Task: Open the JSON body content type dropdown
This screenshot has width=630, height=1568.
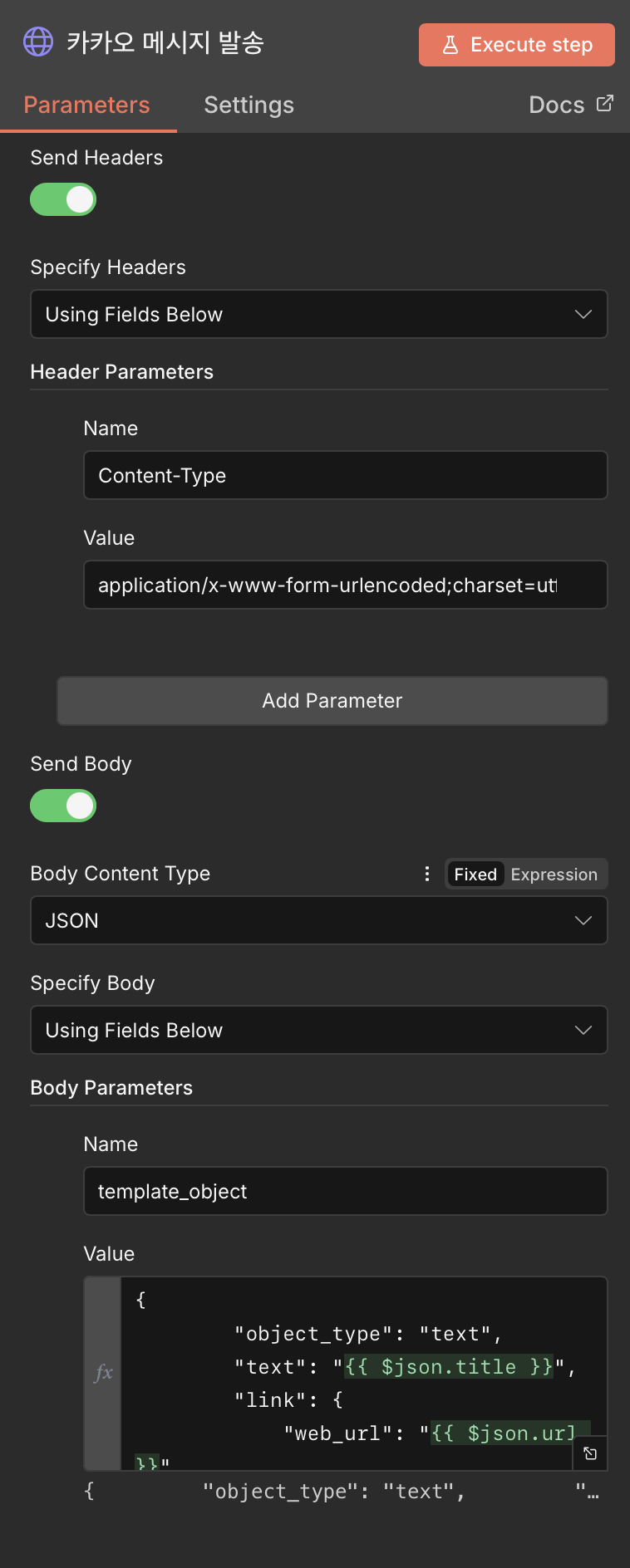Action: click(x=319, y=920)
